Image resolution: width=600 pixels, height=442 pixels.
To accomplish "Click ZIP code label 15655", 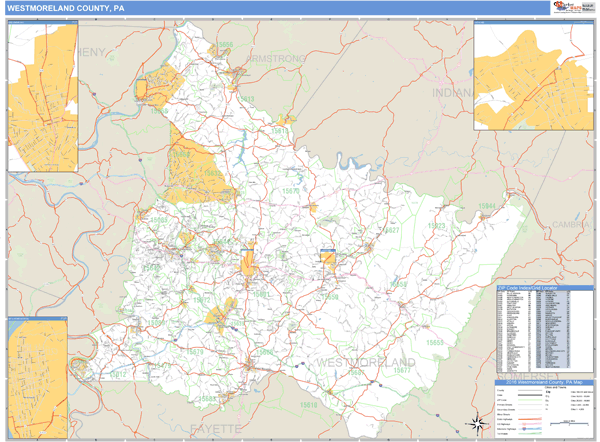I will [x=435, y=343].
